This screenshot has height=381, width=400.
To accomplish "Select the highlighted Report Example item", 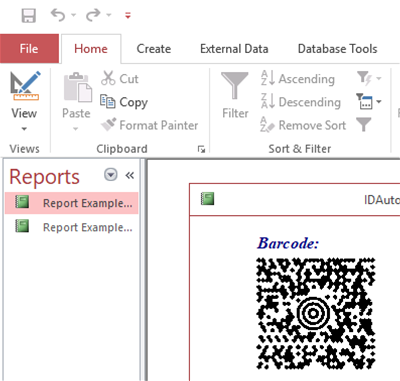I will click(x=72, y=203).
